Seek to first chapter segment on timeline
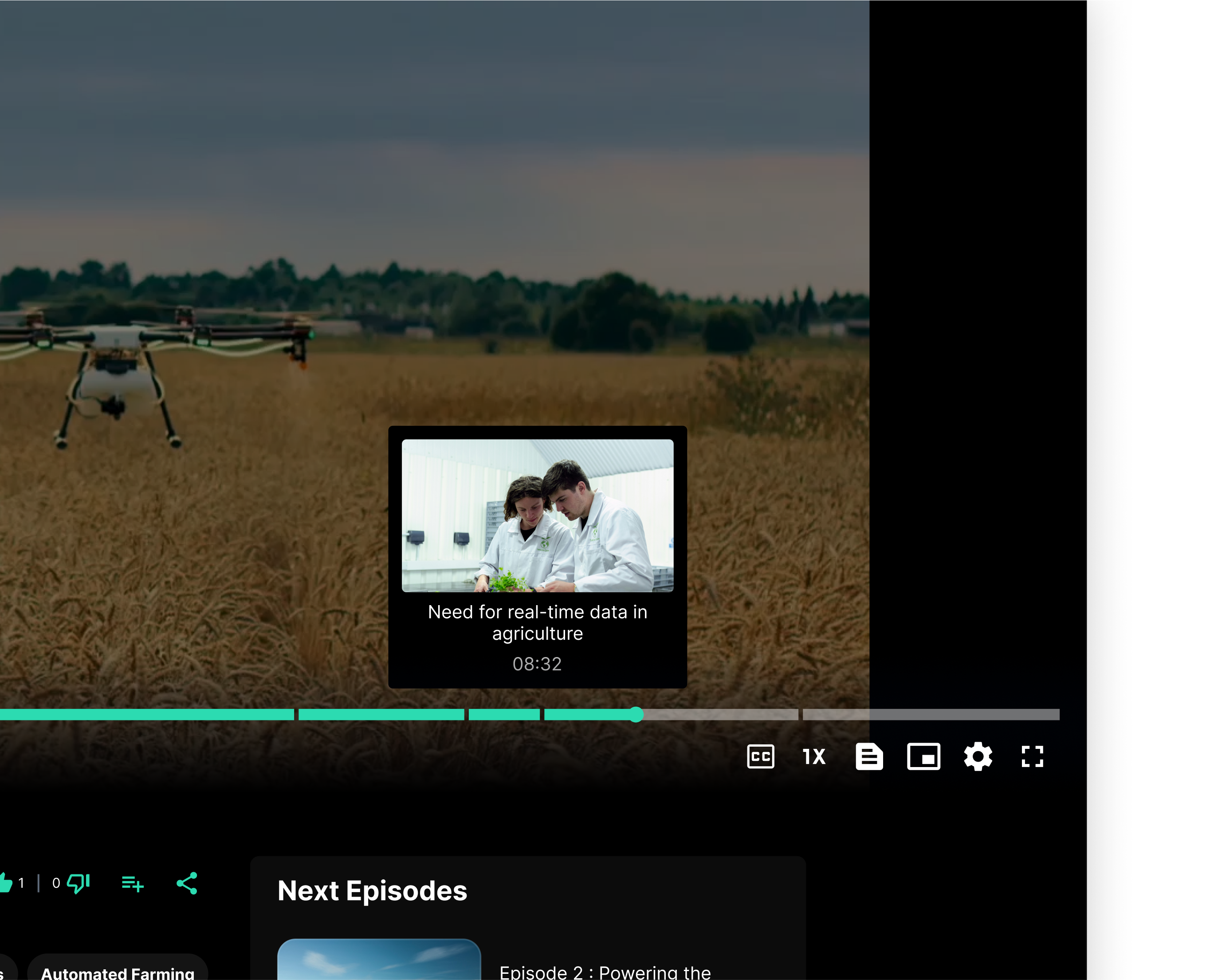 (x=147, y=715)
